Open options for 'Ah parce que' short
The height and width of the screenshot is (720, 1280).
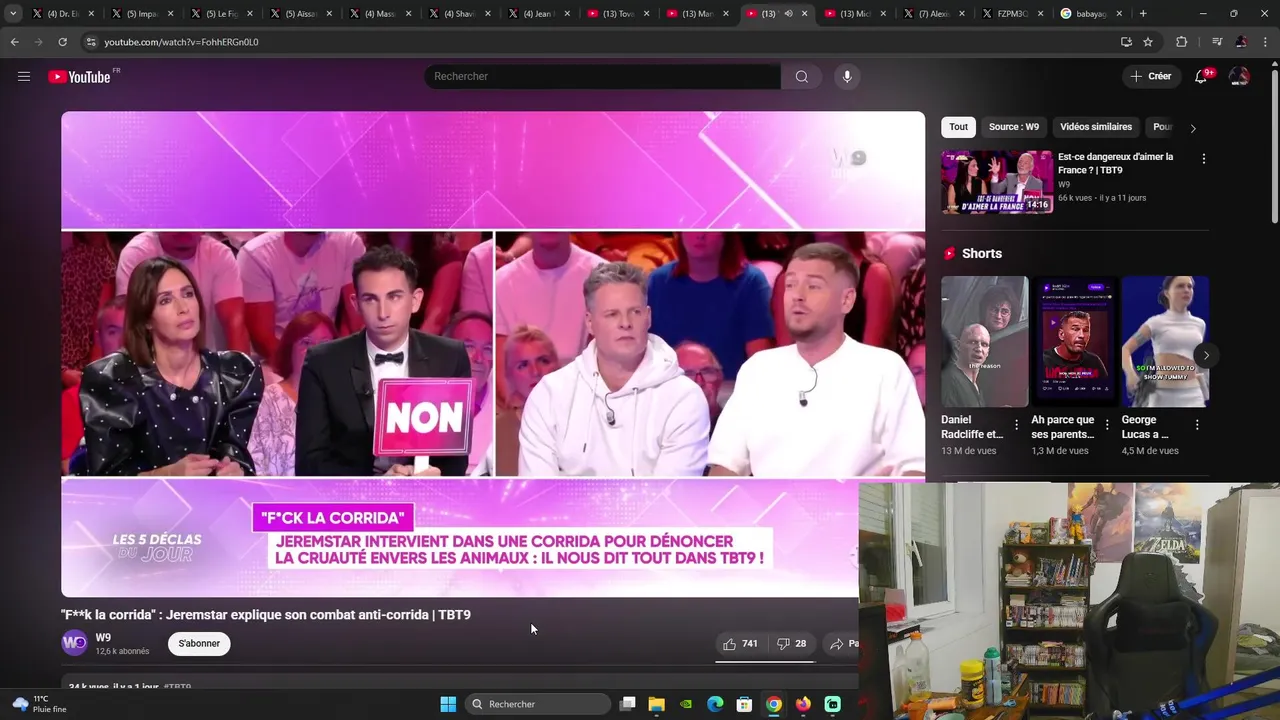tap(1106, 425)
